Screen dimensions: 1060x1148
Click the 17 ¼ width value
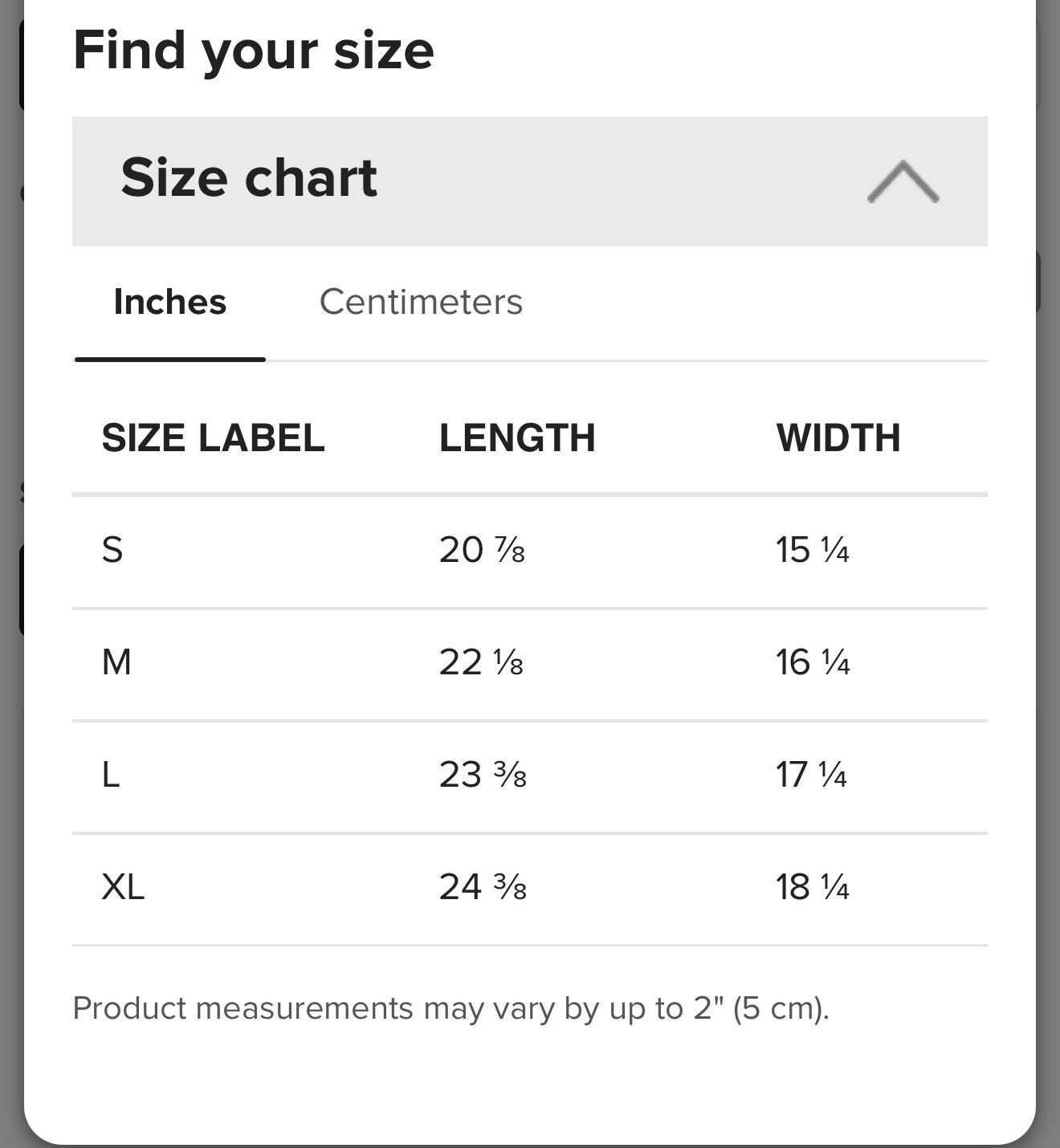[x=811, y=775]
